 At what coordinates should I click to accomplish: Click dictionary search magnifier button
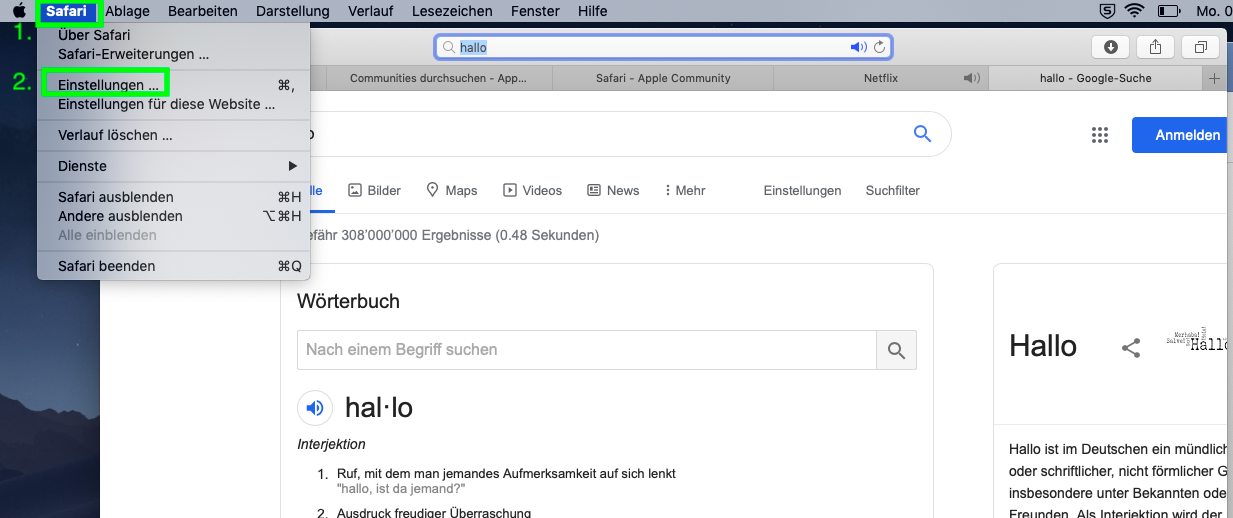point(896,350)
